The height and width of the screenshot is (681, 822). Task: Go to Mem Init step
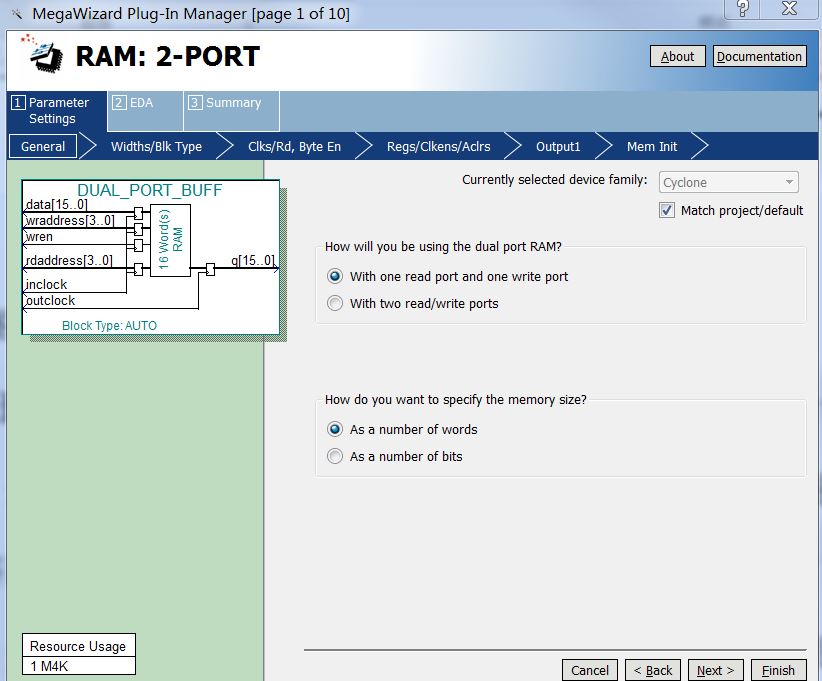(652, 146)
